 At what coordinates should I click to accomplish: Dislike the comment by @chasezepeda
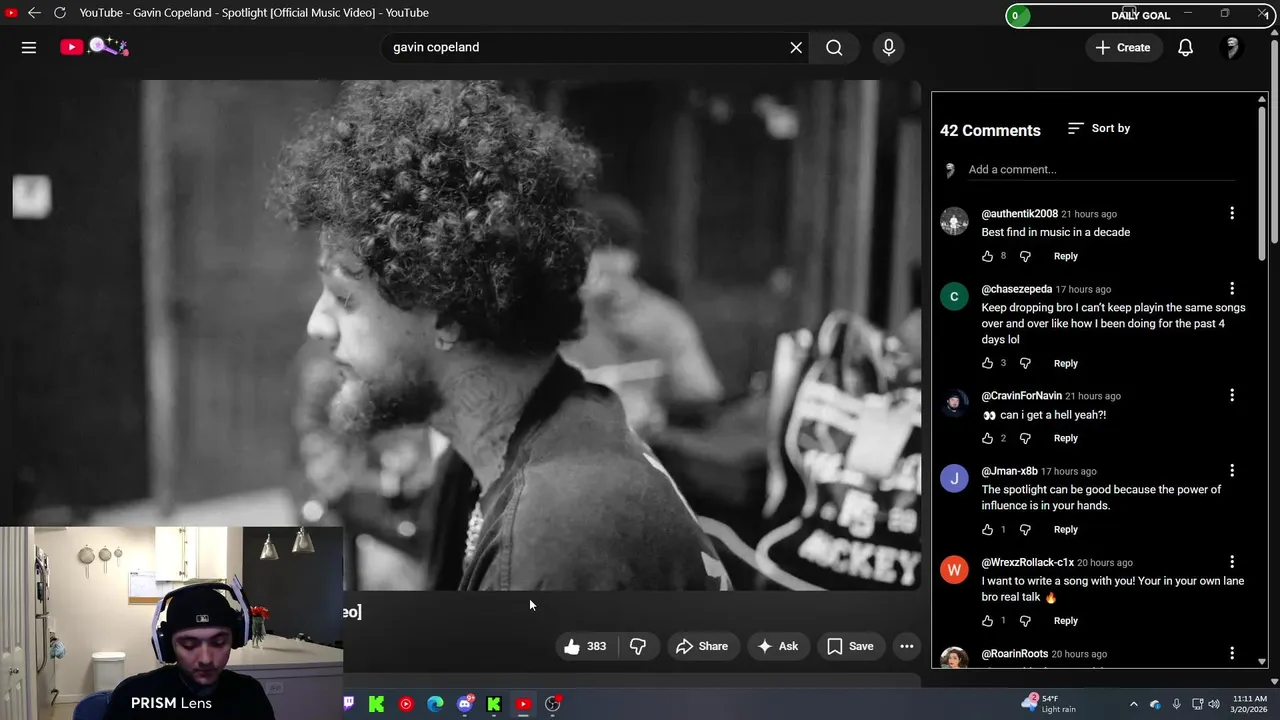pos(1025,363)
